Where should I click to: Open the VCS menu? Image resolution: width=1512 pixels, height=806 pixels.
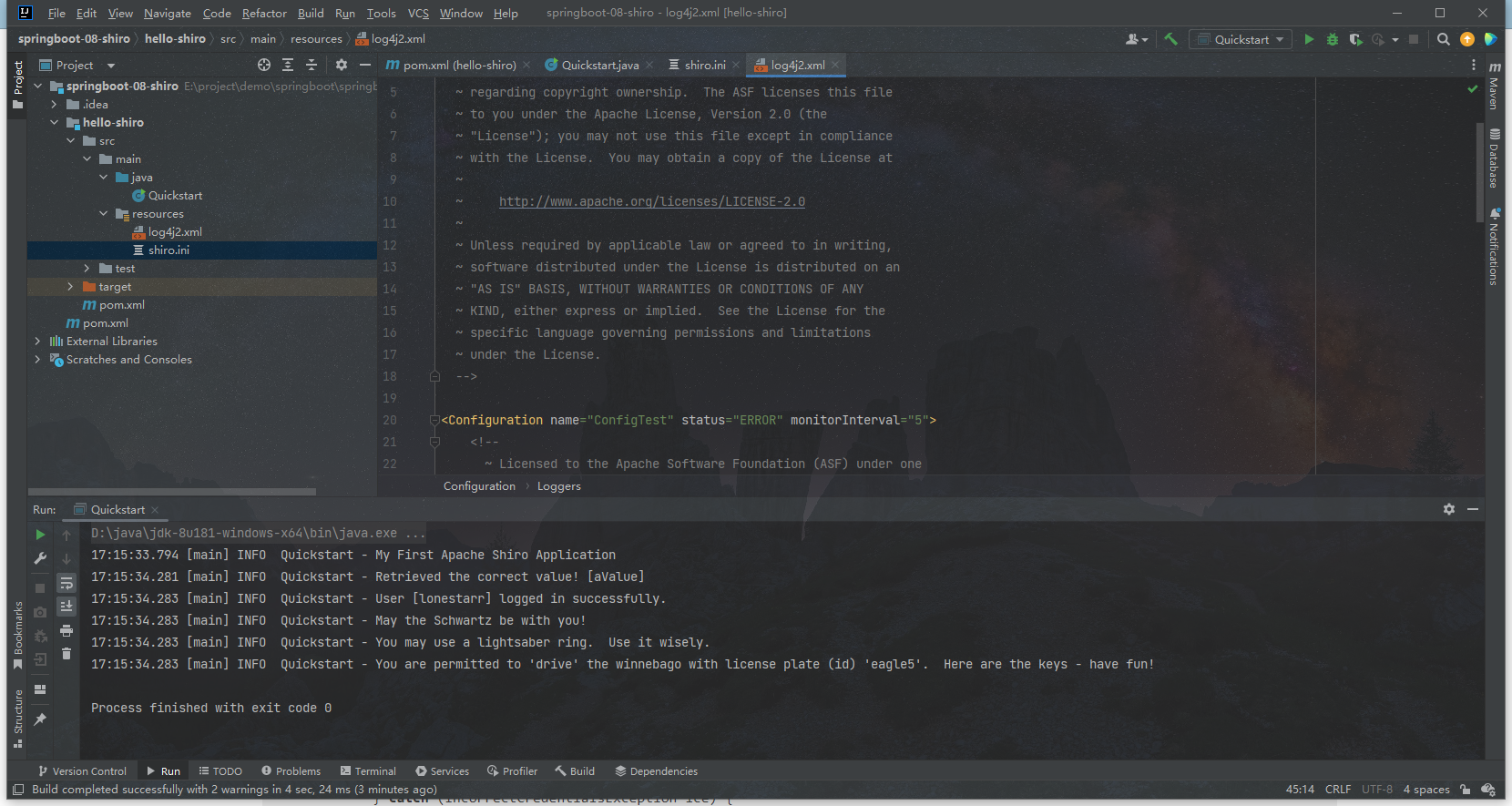tap(418, 13)
